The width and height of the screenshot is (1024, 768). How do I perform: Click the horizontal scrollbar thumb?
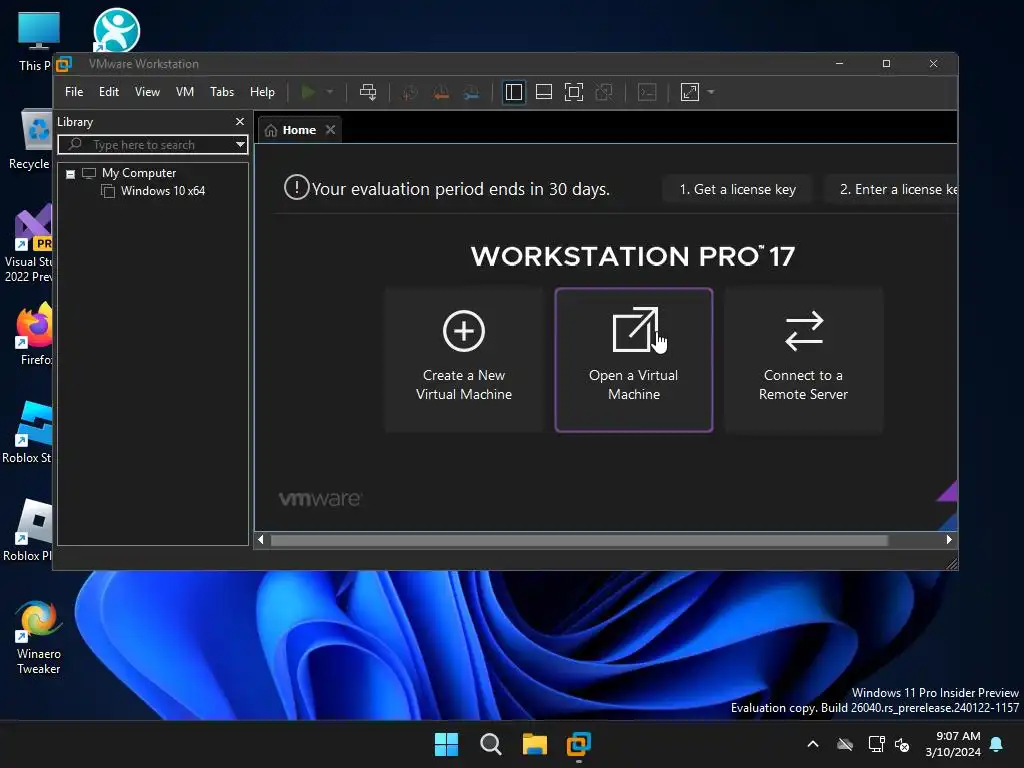(579, 540)
